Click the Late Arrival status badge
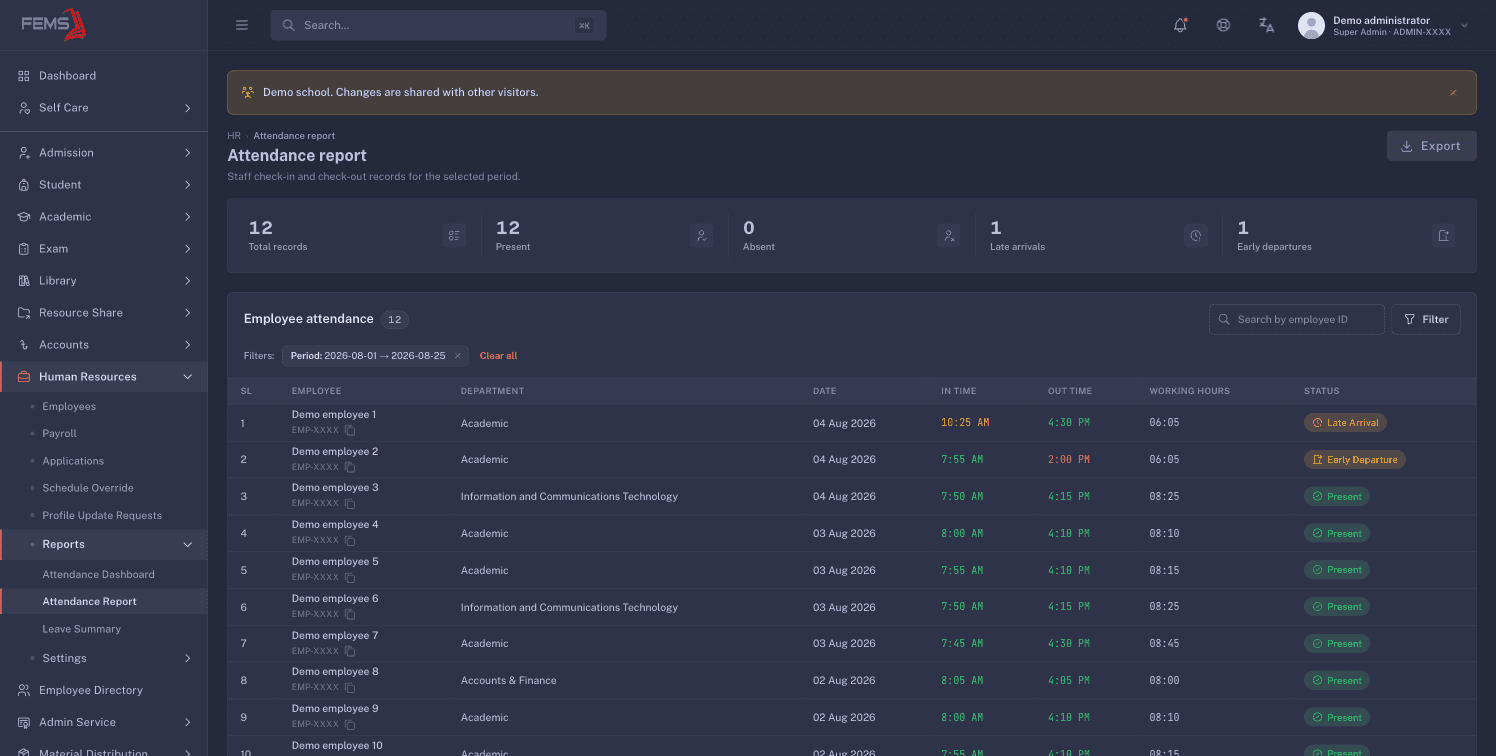 (1345, 423)
